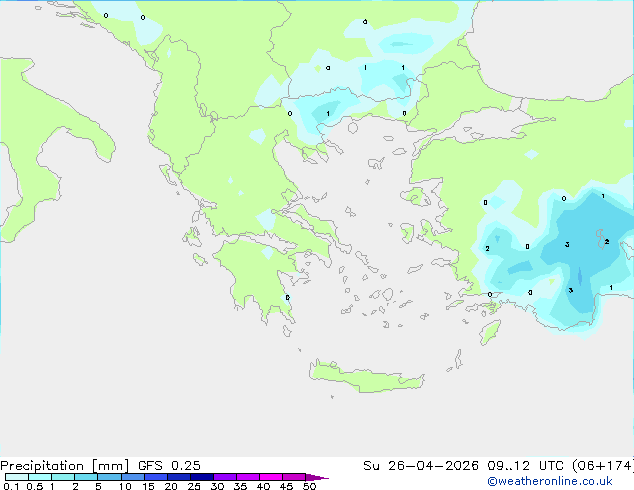The image size is (634, 490).
Task: Pick the 45–50 mm legend swatch
Action: click(294, 477)
